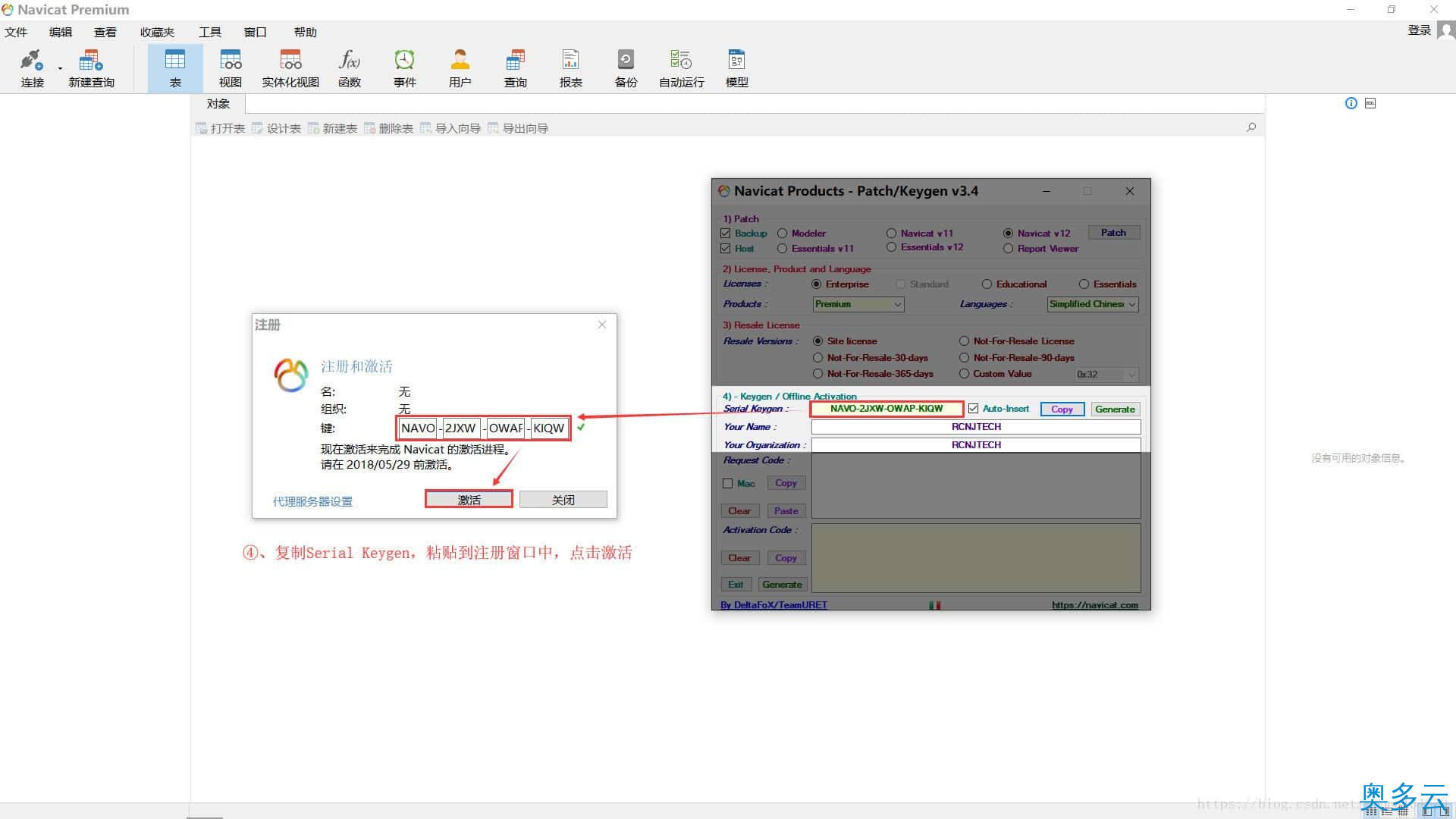
Task: Click the Activation Code text area
Action: pyautogui.click(x=976, y=557)
